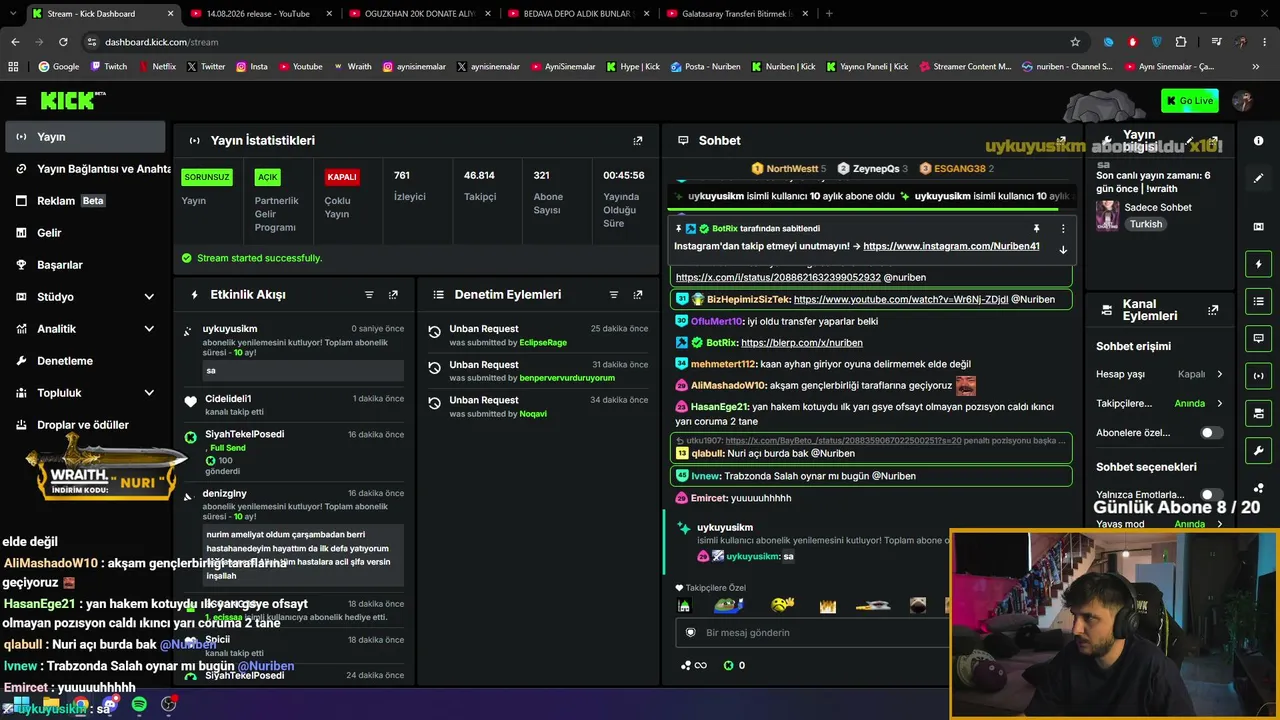This screenshot has width=1280, height=720.
Task: Reload the dashboard page
Action: click(x=63, y=42)
